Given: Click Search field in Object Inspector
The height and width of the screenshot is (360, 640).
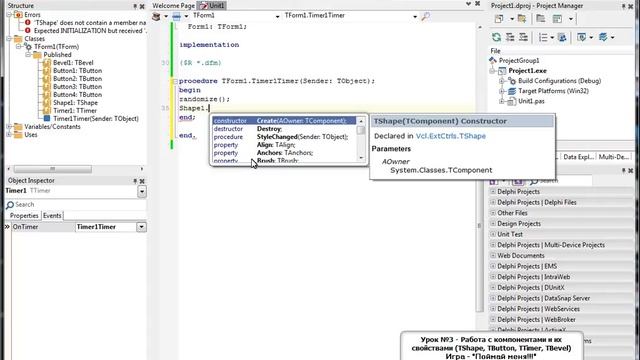Looking at the screenshot, I should tap(76, 204).
